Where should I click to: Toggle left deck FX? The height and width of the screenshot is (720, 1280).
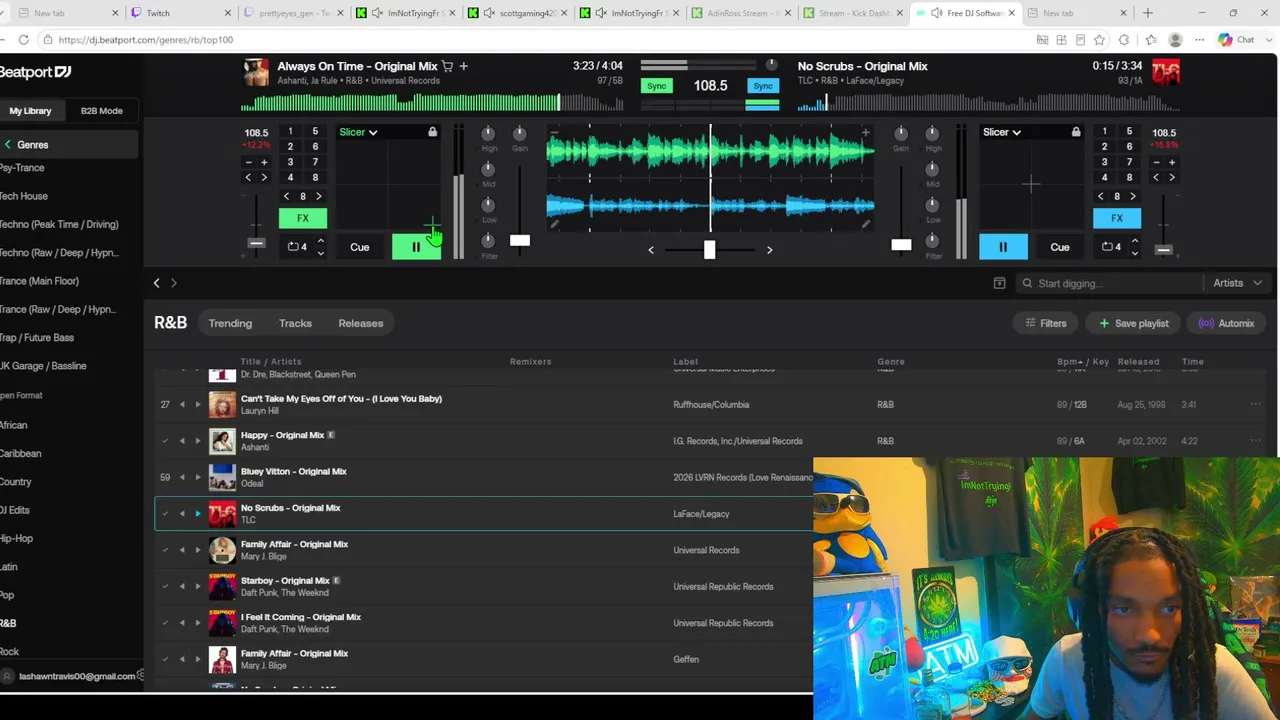[x=303, y=218]
